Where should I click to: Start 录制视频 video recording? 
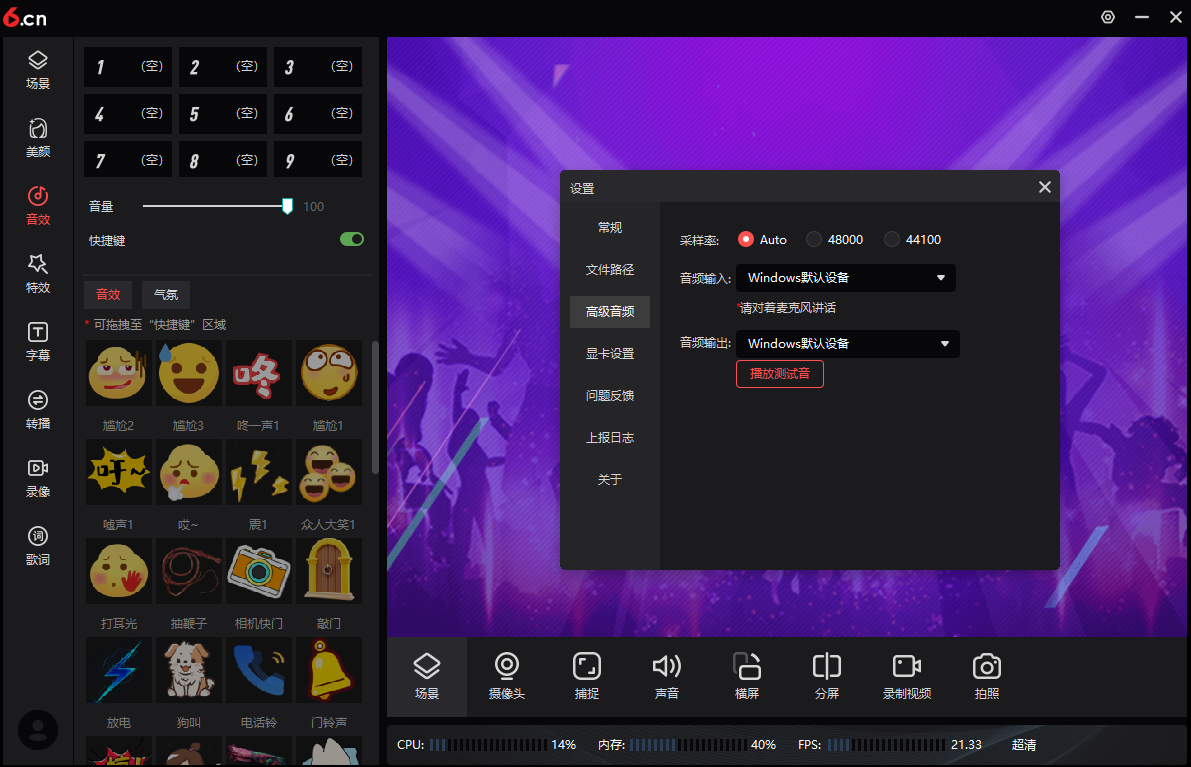click(907, 676)
